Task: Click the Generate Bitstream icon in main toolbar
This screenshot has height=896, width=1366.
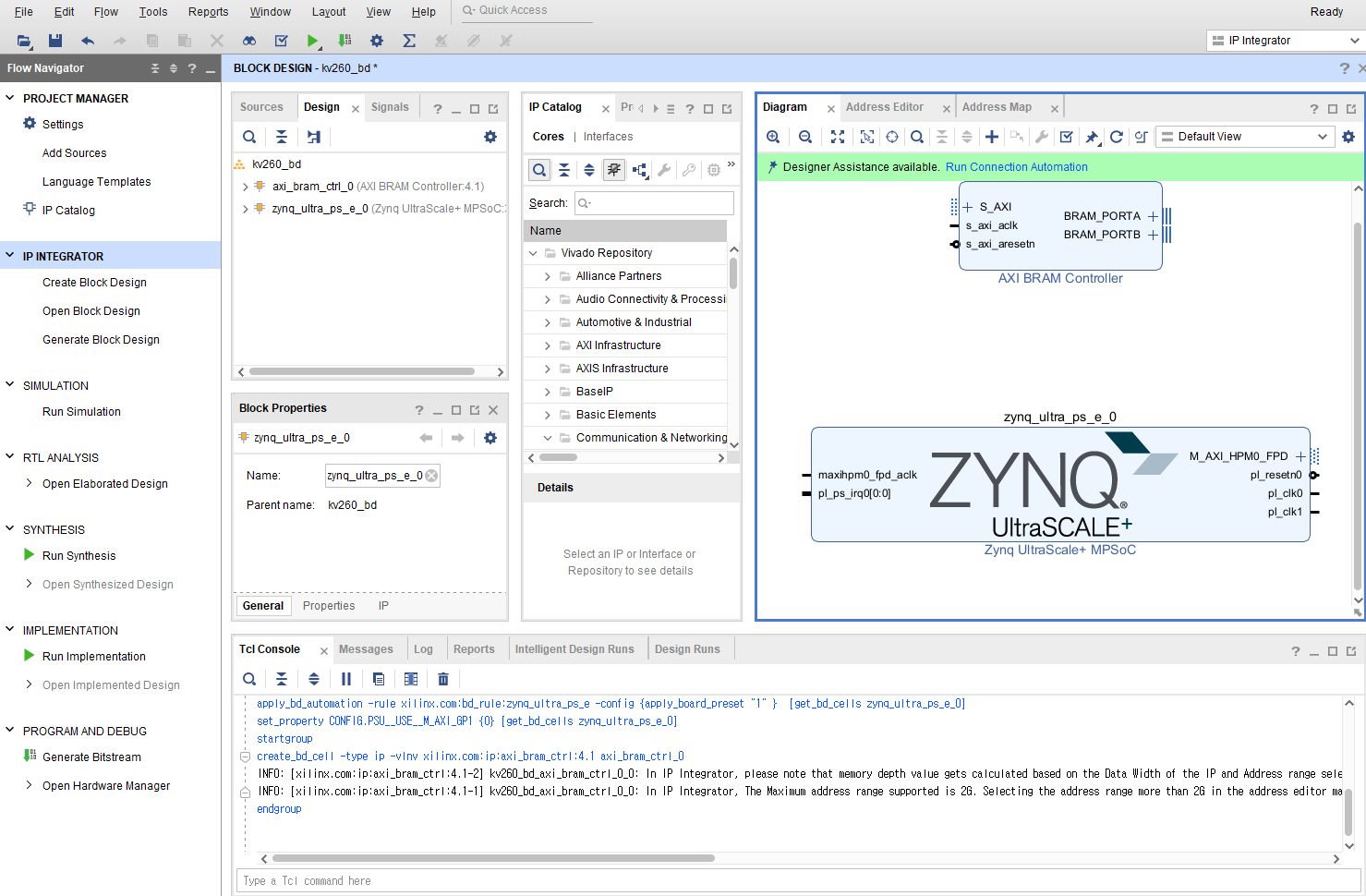Action: (x=345, y=41)
